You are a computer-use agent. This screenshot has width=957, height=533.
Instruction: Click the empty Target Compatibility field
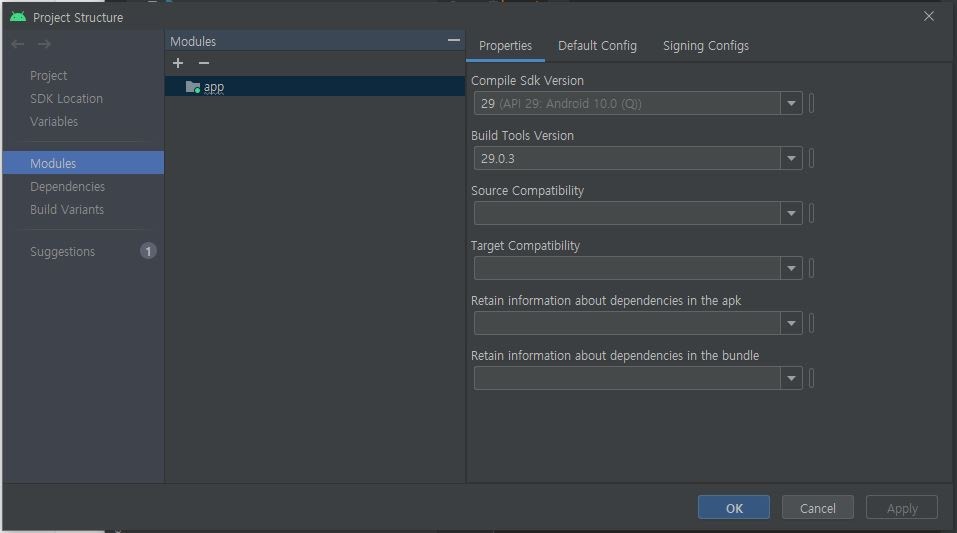[x=627, y=268]
